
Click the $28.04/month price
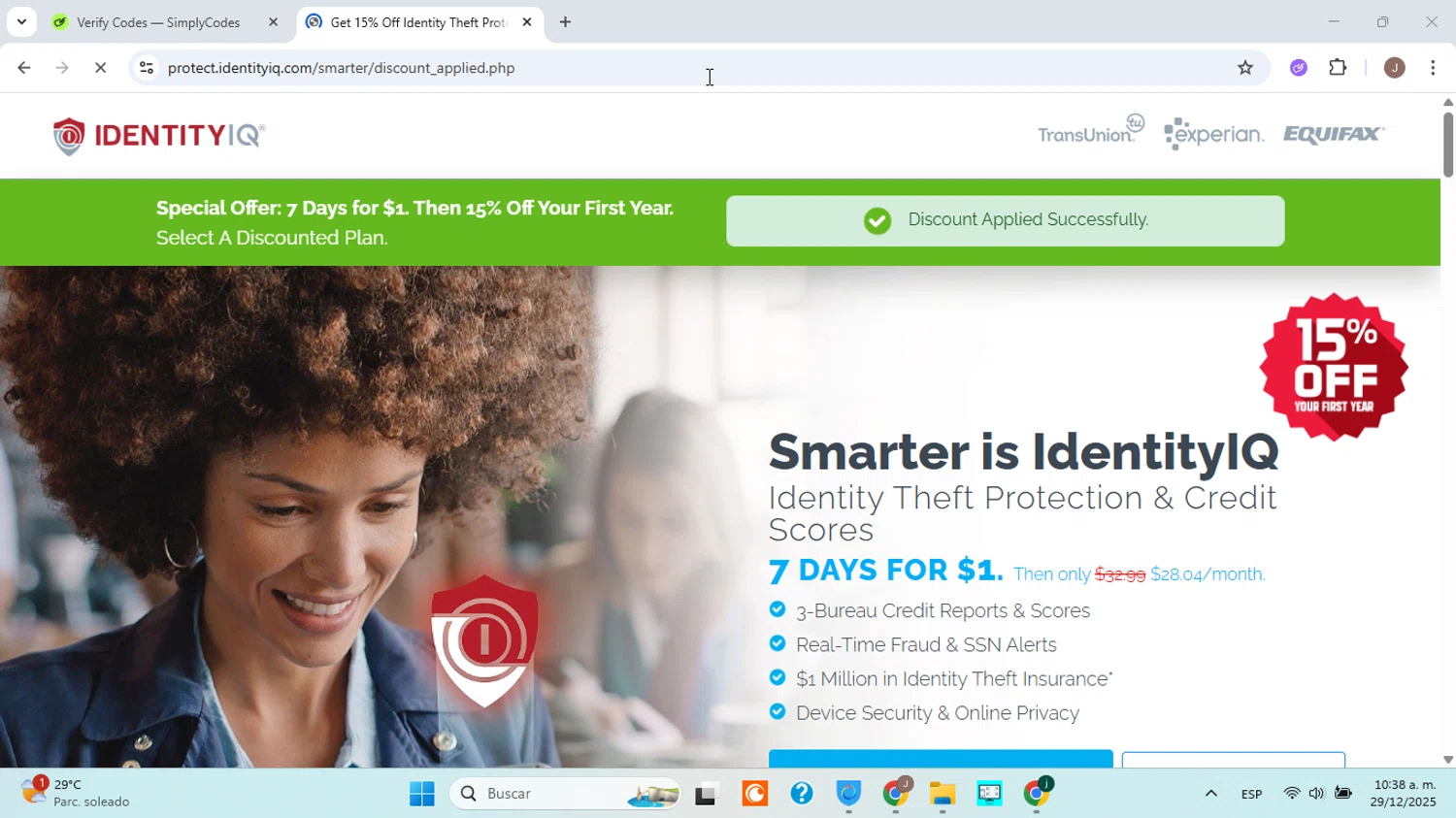[1208, 574]
